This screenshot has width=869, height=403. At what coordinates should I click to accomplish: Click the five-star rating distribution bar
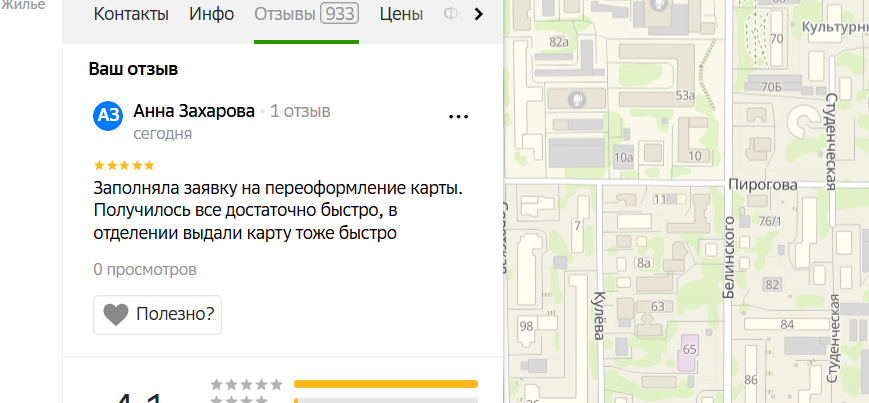tap(386, 384)
